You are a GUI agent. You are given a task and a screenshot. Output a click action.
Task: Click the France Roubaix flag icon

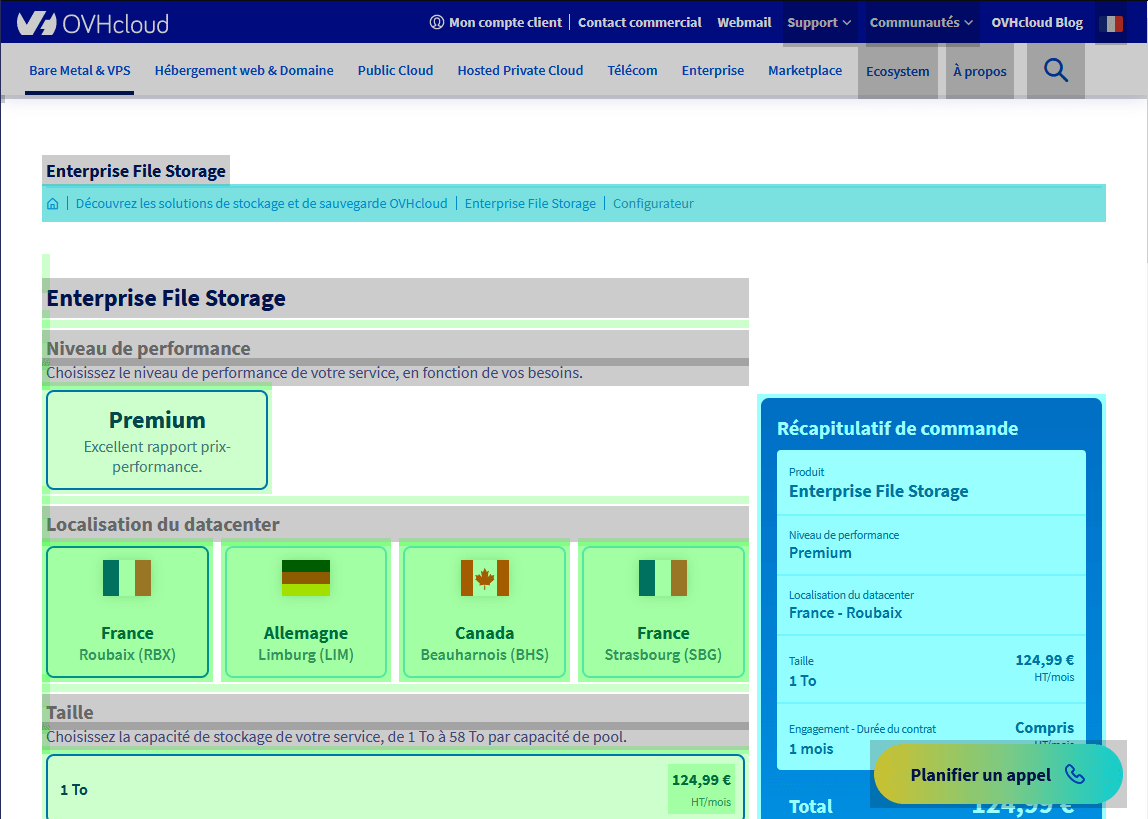(127, 577)
